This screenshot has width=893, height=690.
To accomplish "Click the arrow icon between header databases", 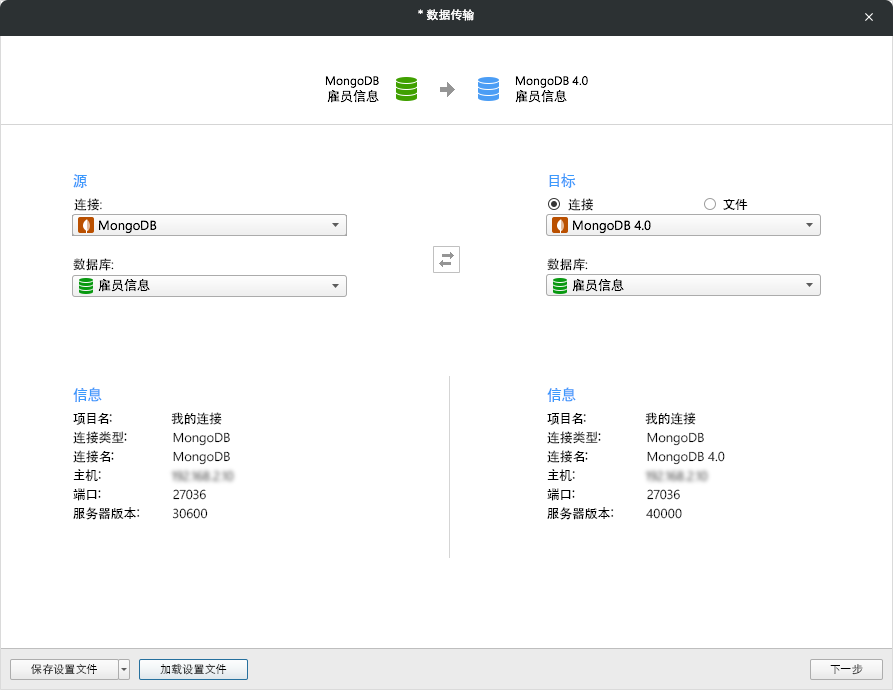I will 447,89.
